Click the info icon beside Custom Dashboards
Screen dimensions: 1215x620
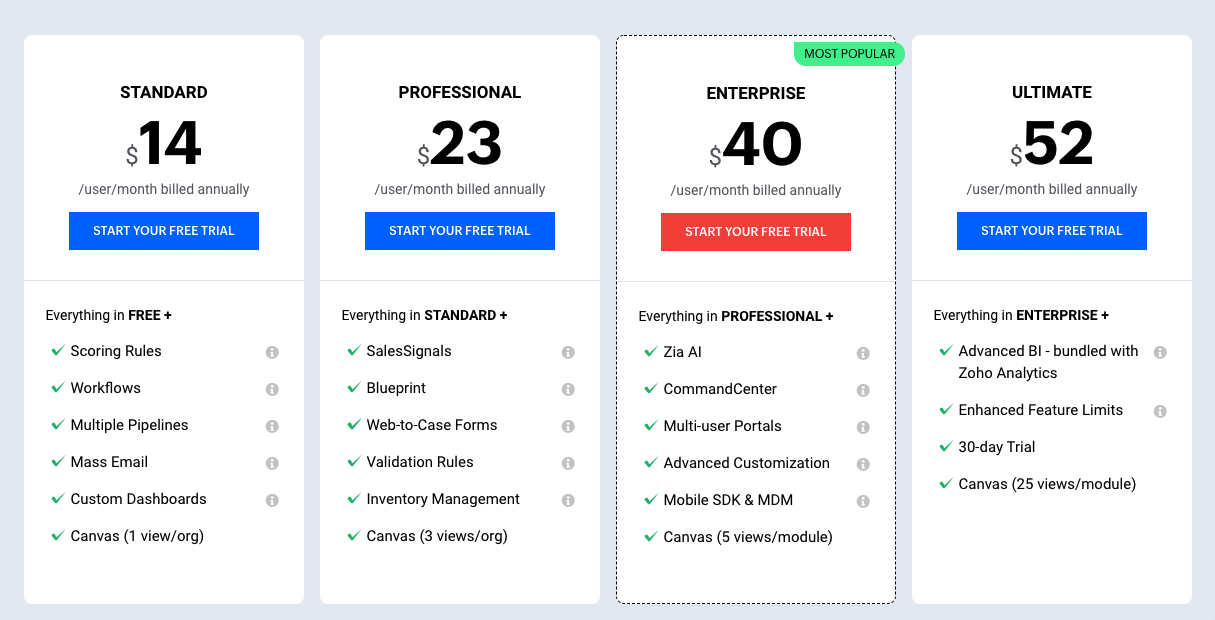(272, 501)
